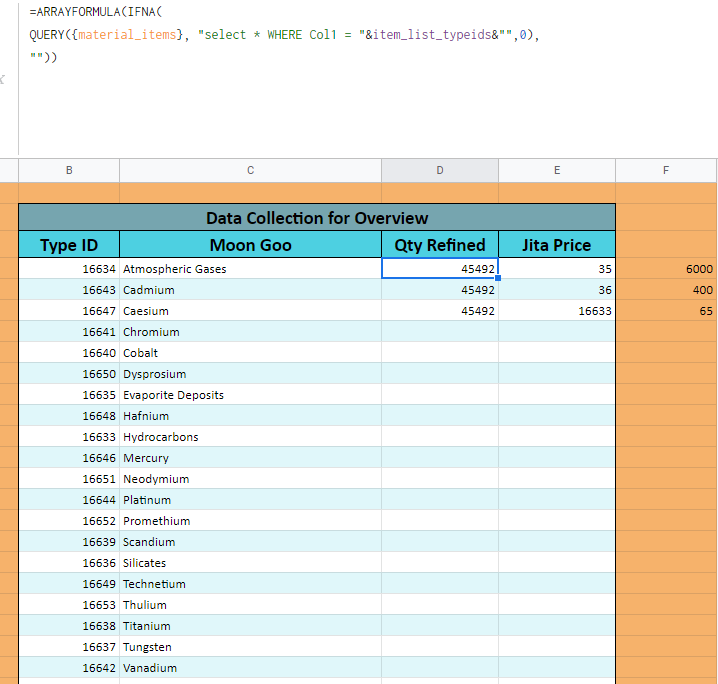Select Type ID cell 16642
This screenshot has height=684, width=718.
(x=69, y=668)
